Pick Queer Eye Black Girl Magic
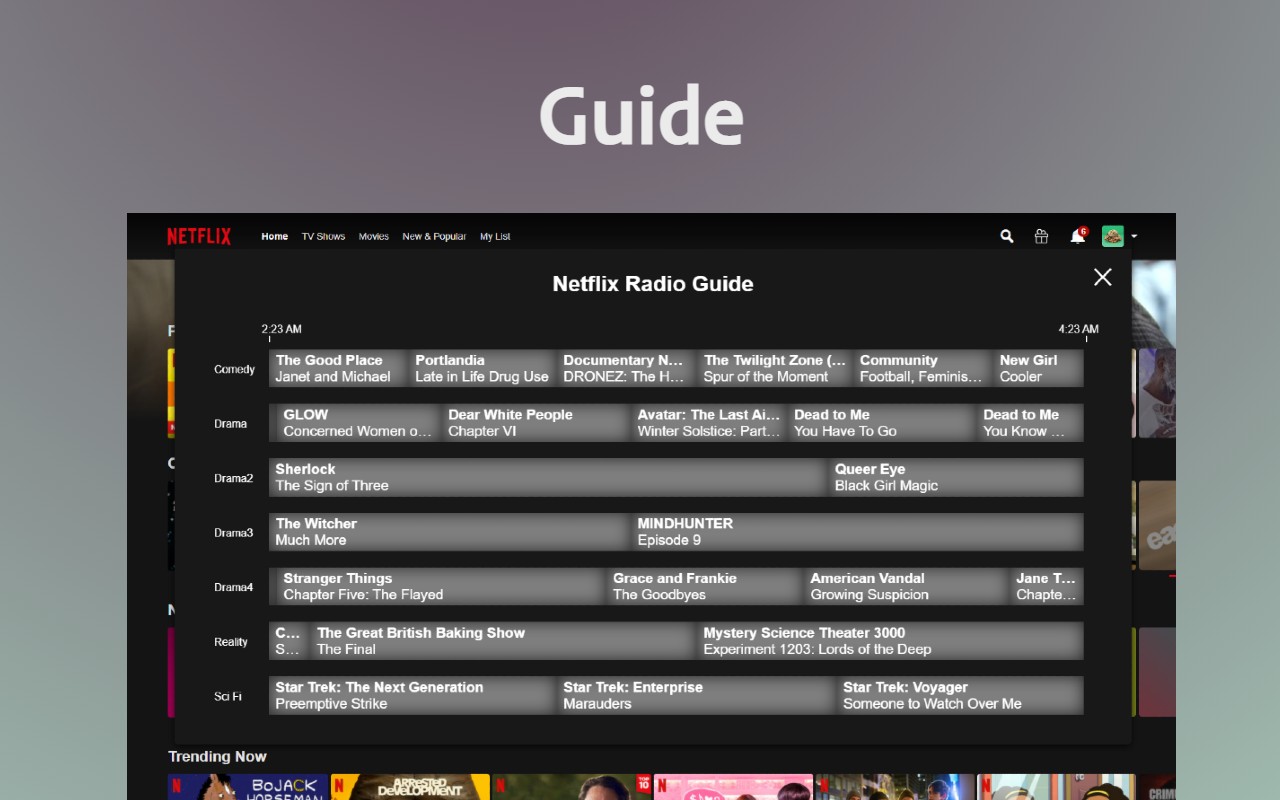Screen dimensions: 1280x800 click(957, 477)
